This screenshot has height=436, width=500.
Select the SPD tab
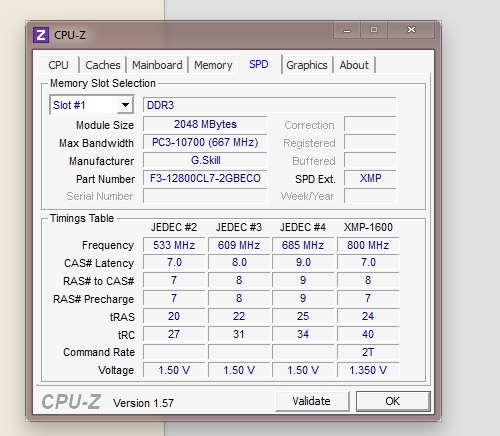click(259, 64)
